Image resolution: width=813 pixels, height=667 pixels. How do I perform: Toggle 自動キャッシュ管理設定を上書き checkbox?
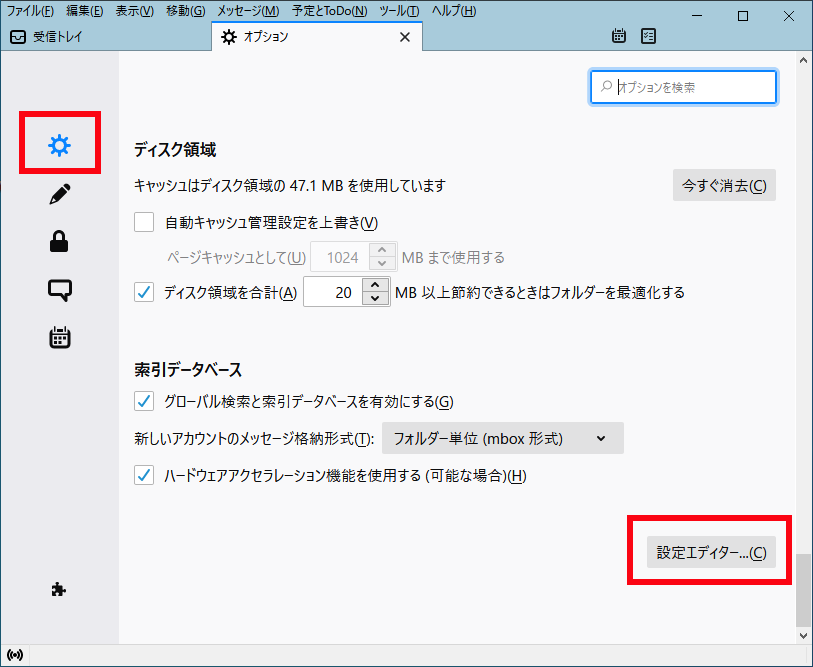tap(144, 222)
